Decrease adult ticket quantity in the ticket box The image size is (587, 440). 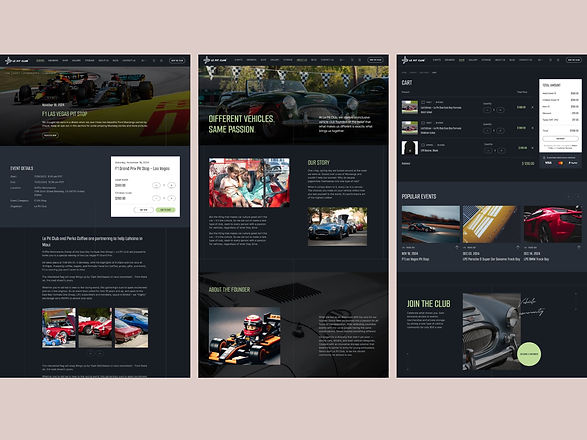(x=156, y=185)
